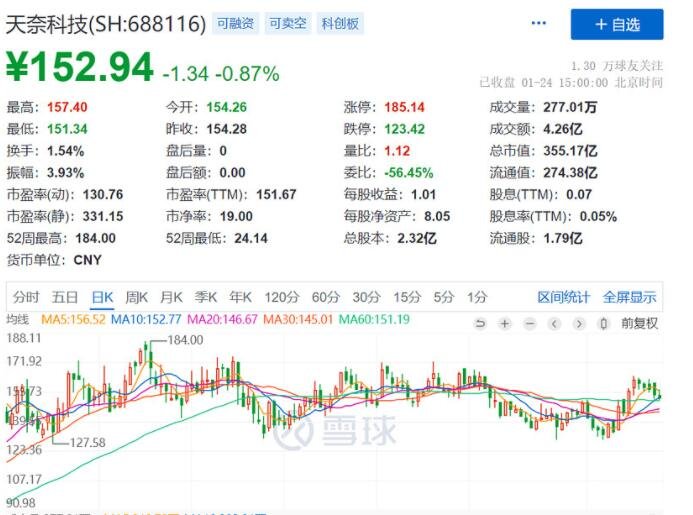Screen dimensions: 693x515
Task: Add stock with the 自选 button
Action: [617, 24]
